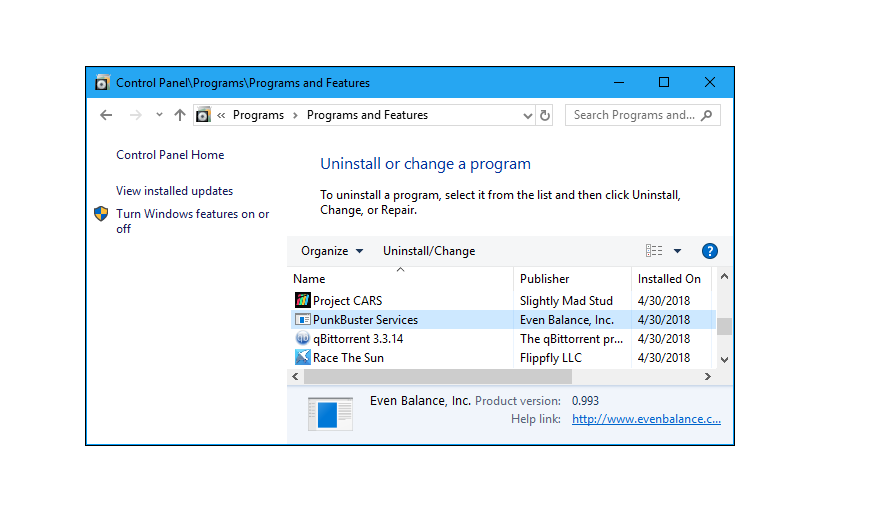Minimize the Programs and Features window
This screenshot has height=506, width=879.
(619, 82)
